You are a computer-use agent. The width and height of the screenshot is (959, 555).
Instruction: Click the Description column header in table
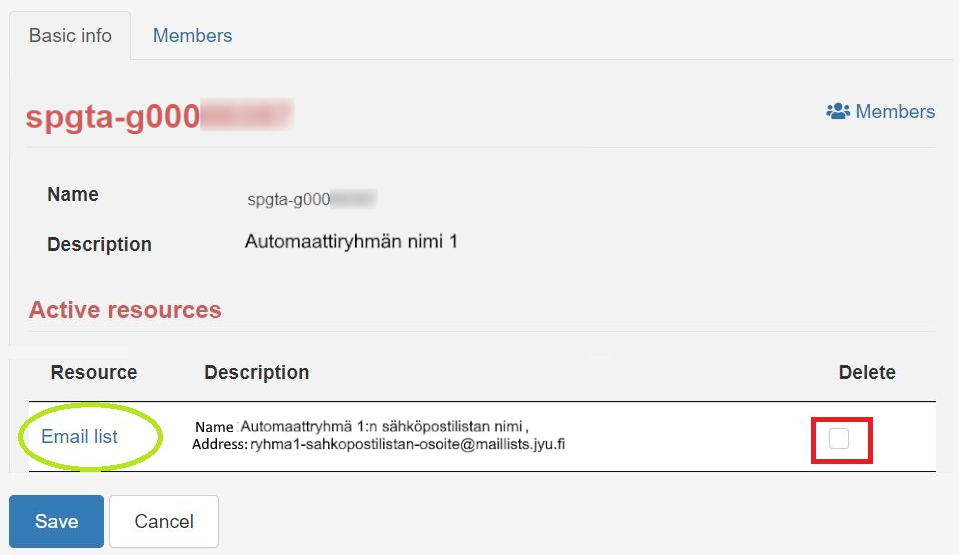[257, 372]
